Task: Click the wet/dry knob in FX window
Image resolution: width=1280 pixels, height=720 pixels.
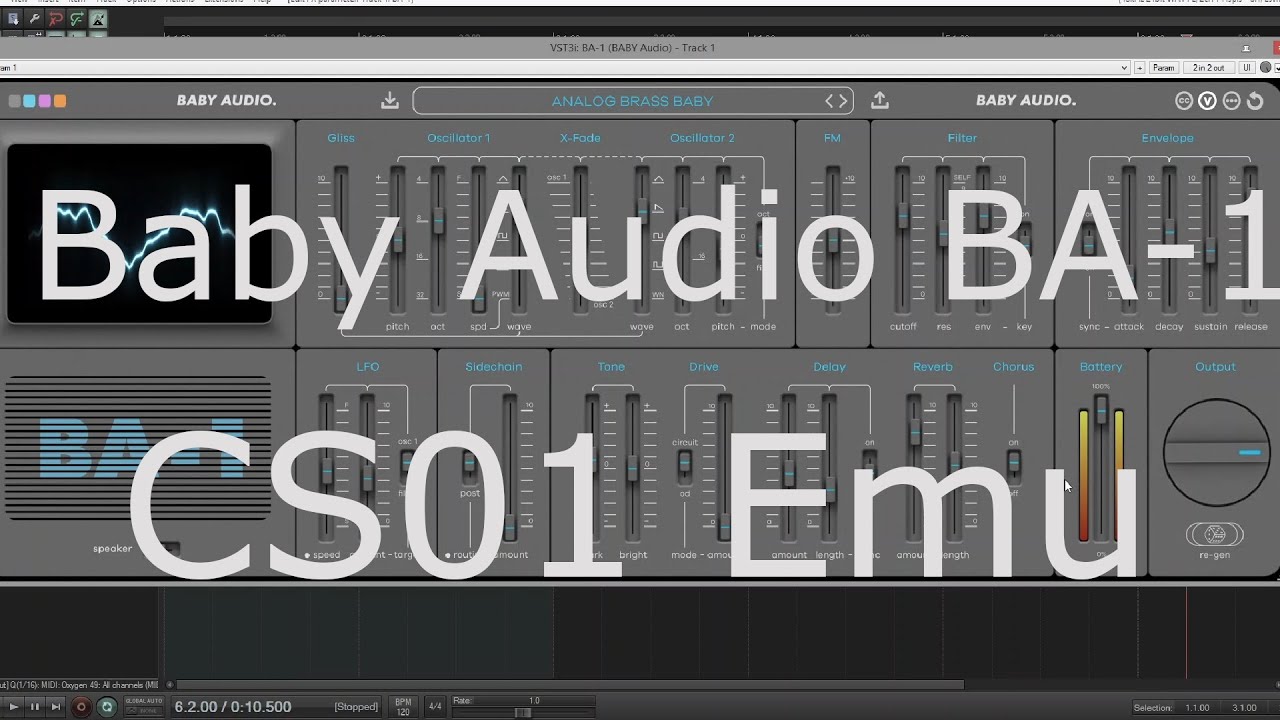Action: 1267,68
